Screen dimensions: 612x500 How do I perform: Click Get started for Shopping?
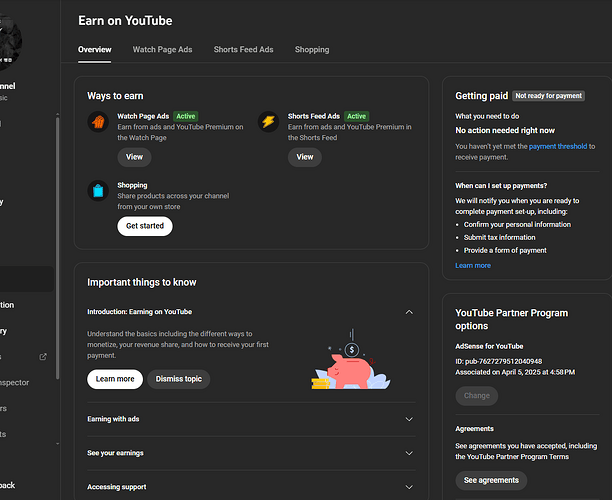click(145, 226)
